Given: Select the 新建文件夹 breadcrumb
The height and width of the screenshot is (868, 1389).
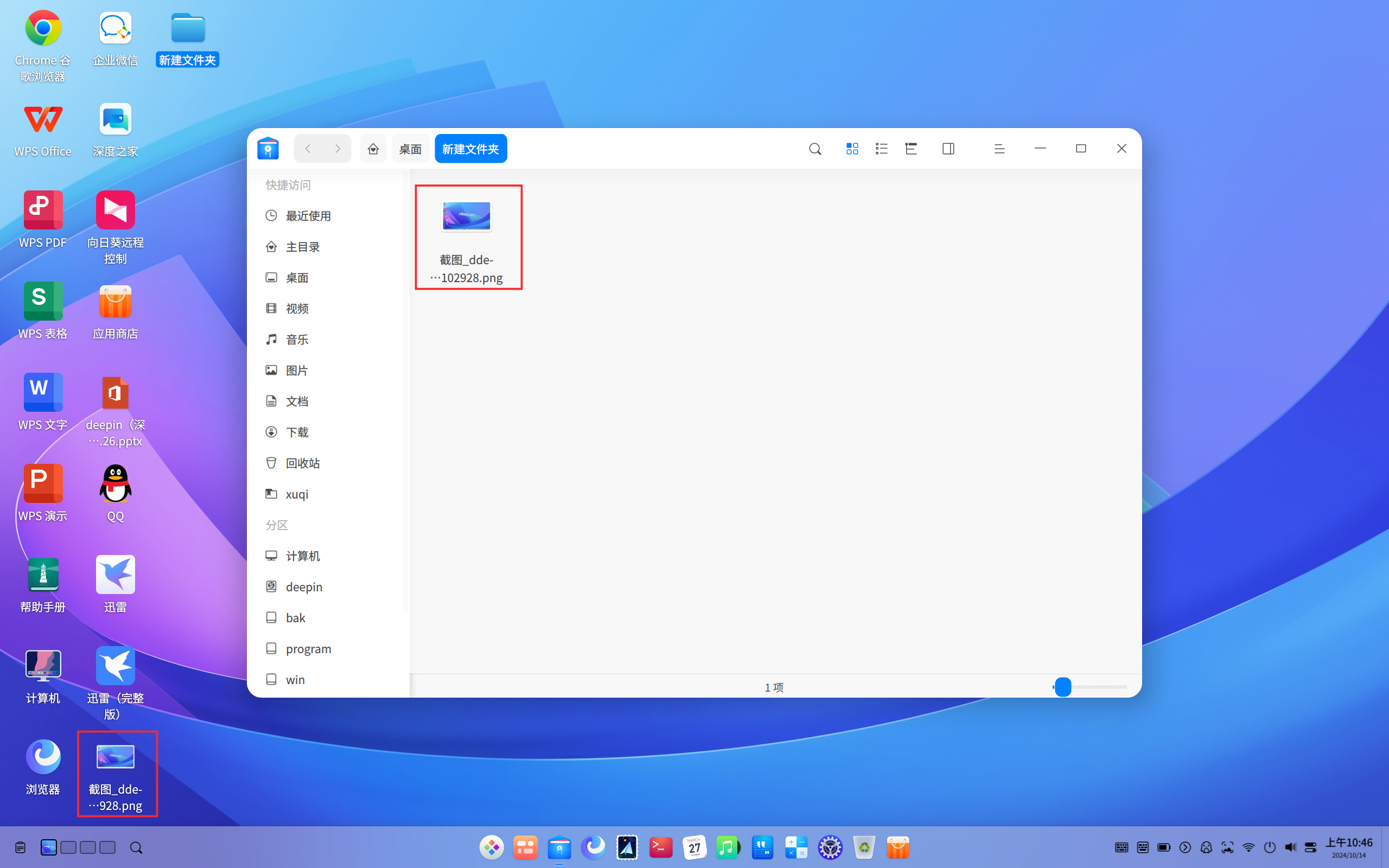Looking at the screenshot, I should [x=470, y=149].
